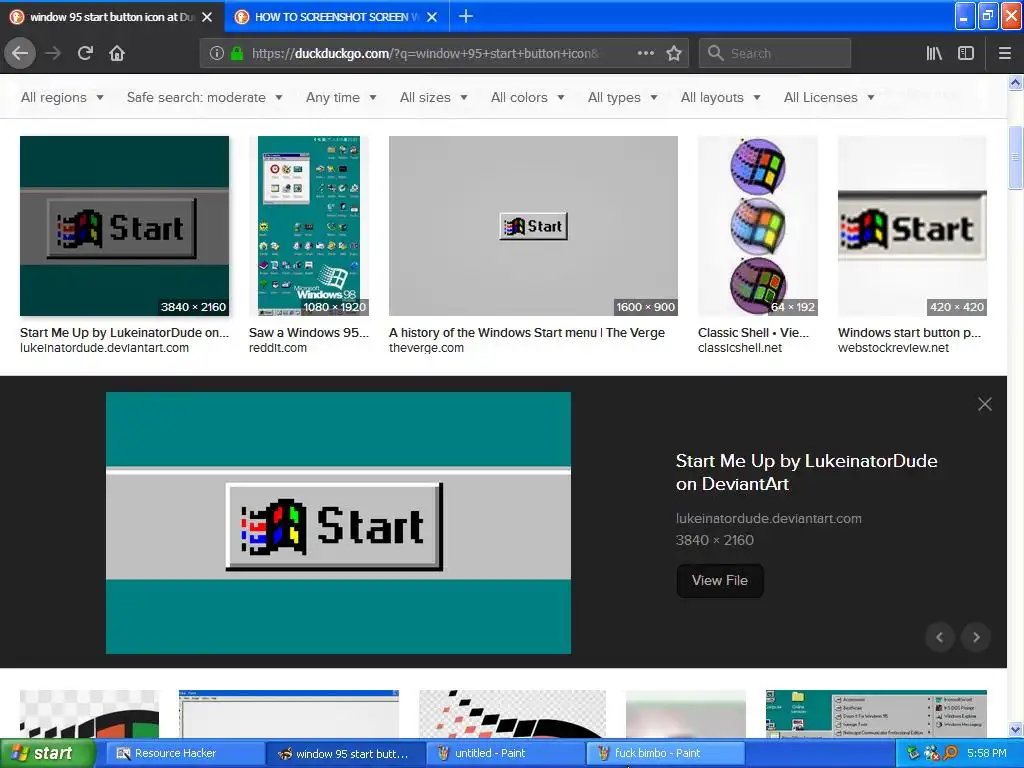Viewport: 1024px width, 768px height.
Task: Open the All colors filter
Action: (x=528, y=97)
